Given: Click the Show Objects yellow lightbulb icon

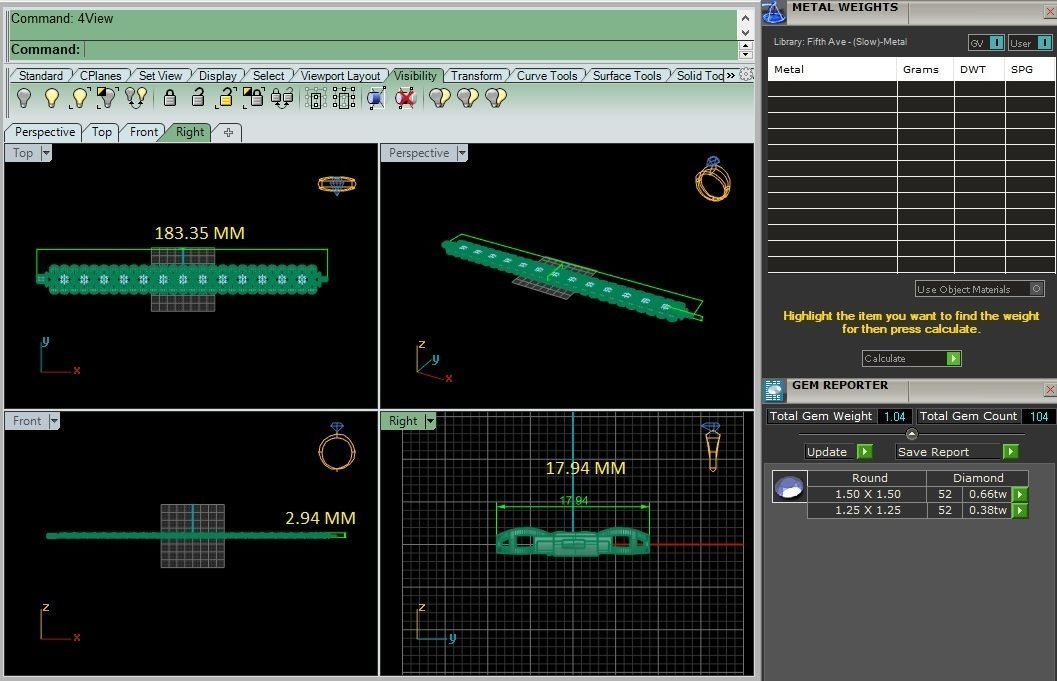Looking at the screenshot, I should tap(52, 98).
